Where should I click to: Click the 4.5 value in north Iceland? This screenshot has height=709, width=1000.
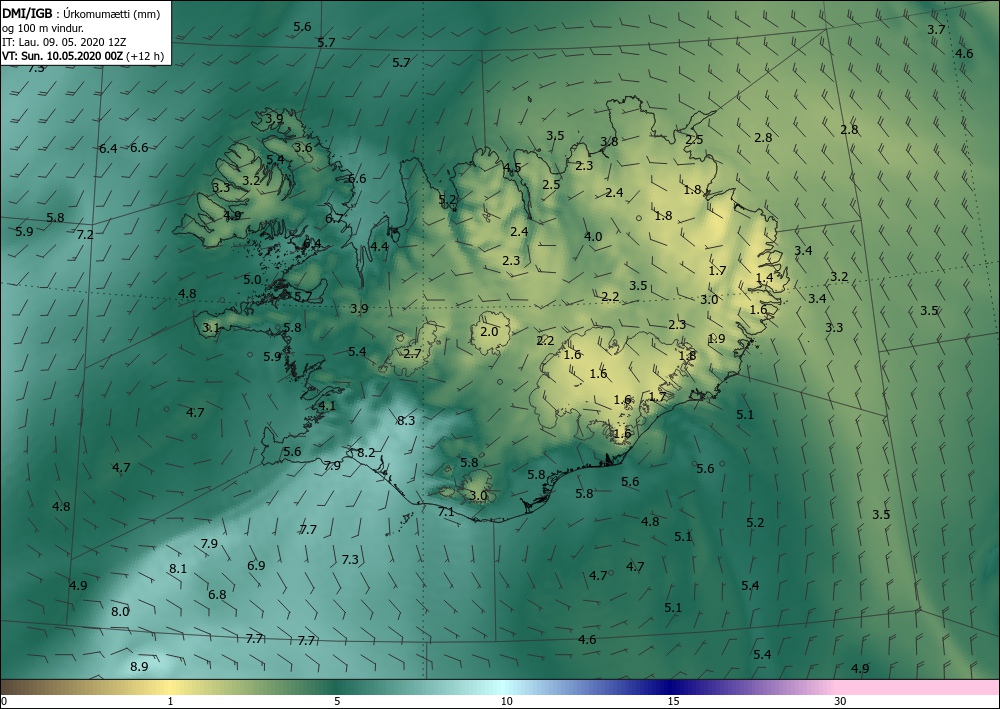pyautogui.click(x=512, y=168)
